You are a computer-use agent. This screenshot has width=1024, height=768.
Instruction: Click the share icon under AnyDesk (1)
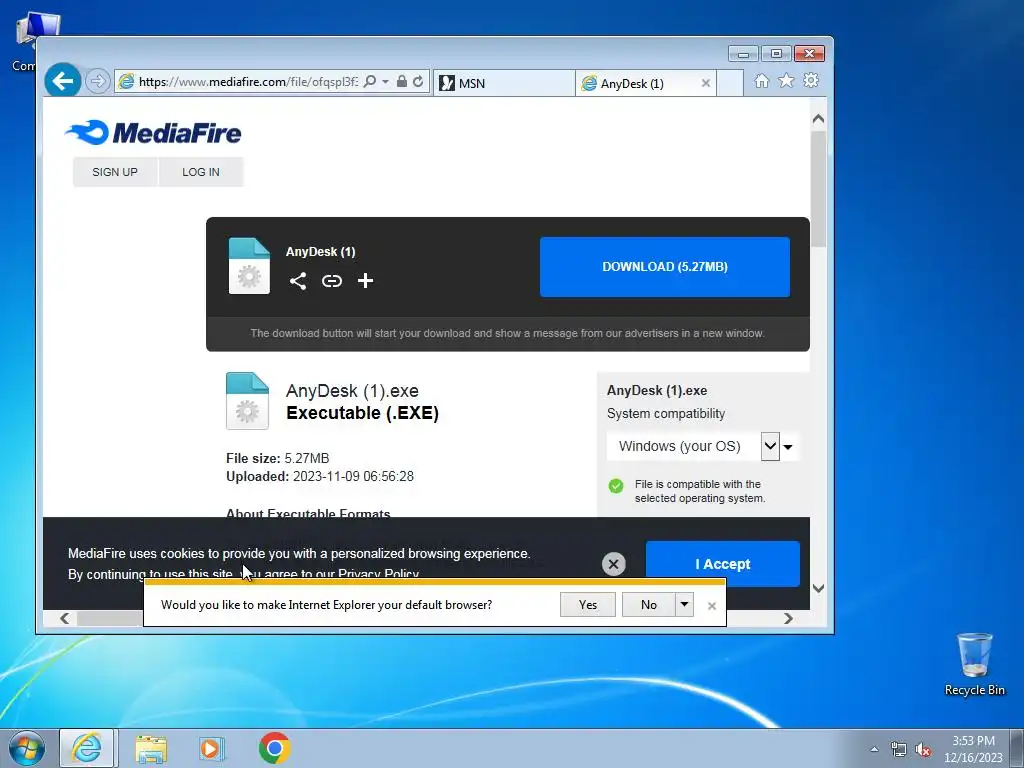[x=298, y=281]
